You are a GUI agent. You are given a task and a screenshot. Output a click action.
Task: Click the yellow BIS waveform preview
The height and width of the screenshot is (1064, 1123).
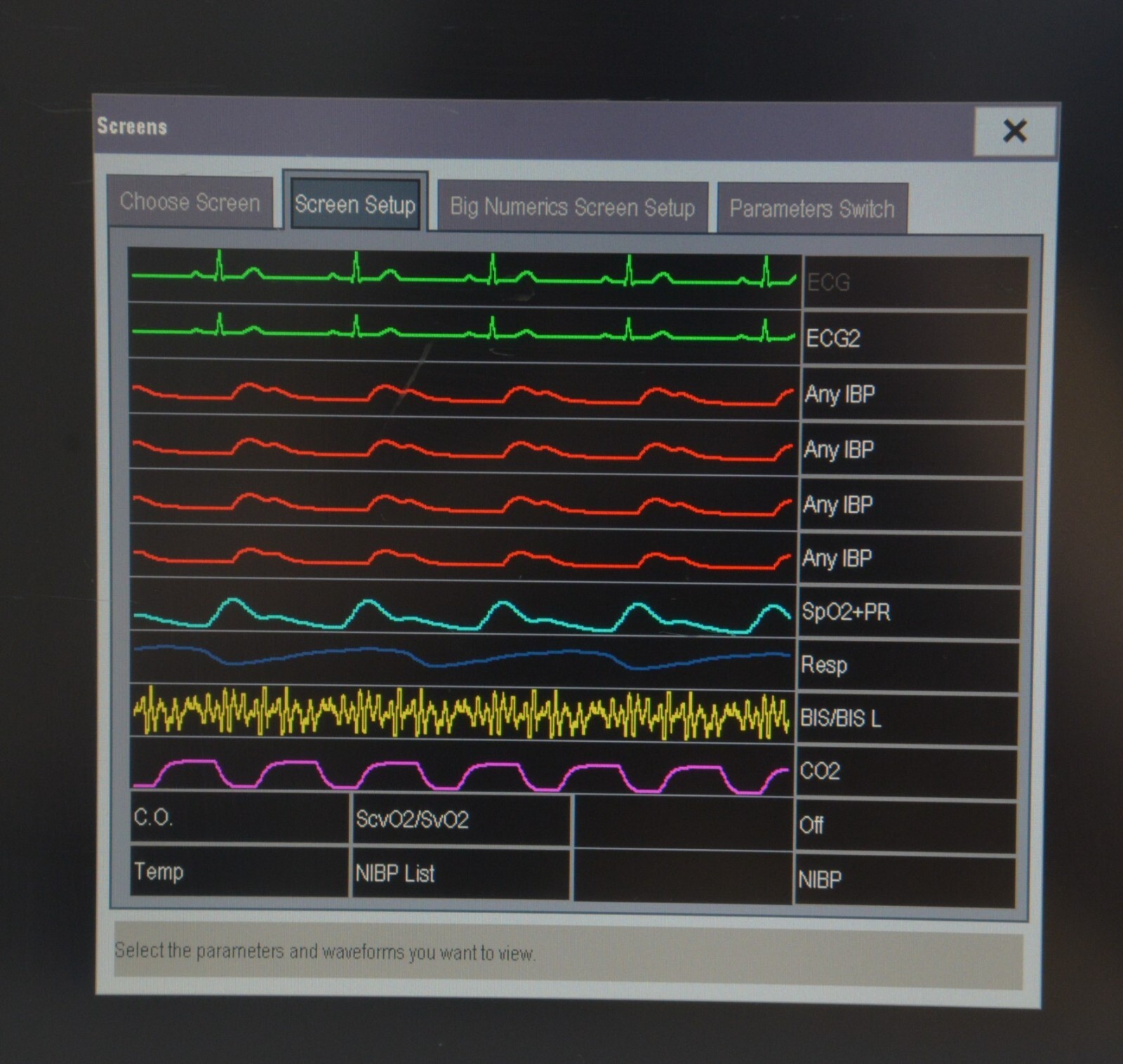[x=463, y=713]
